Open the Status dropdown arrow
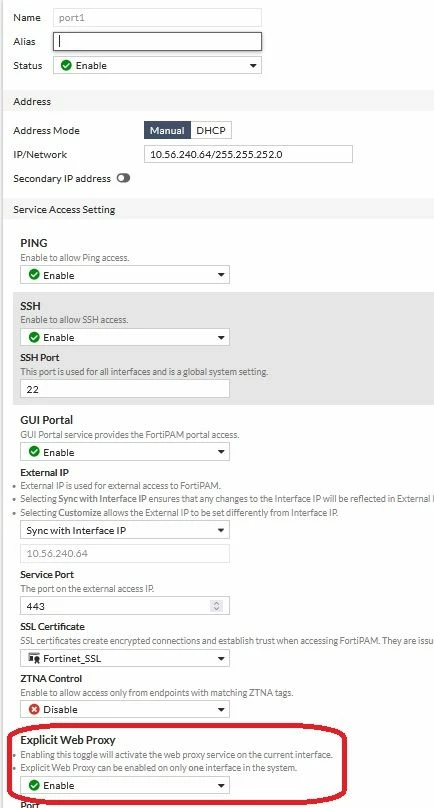Viewport: 434px width, 808px height. pyautogui.click(x=253, y=66)
